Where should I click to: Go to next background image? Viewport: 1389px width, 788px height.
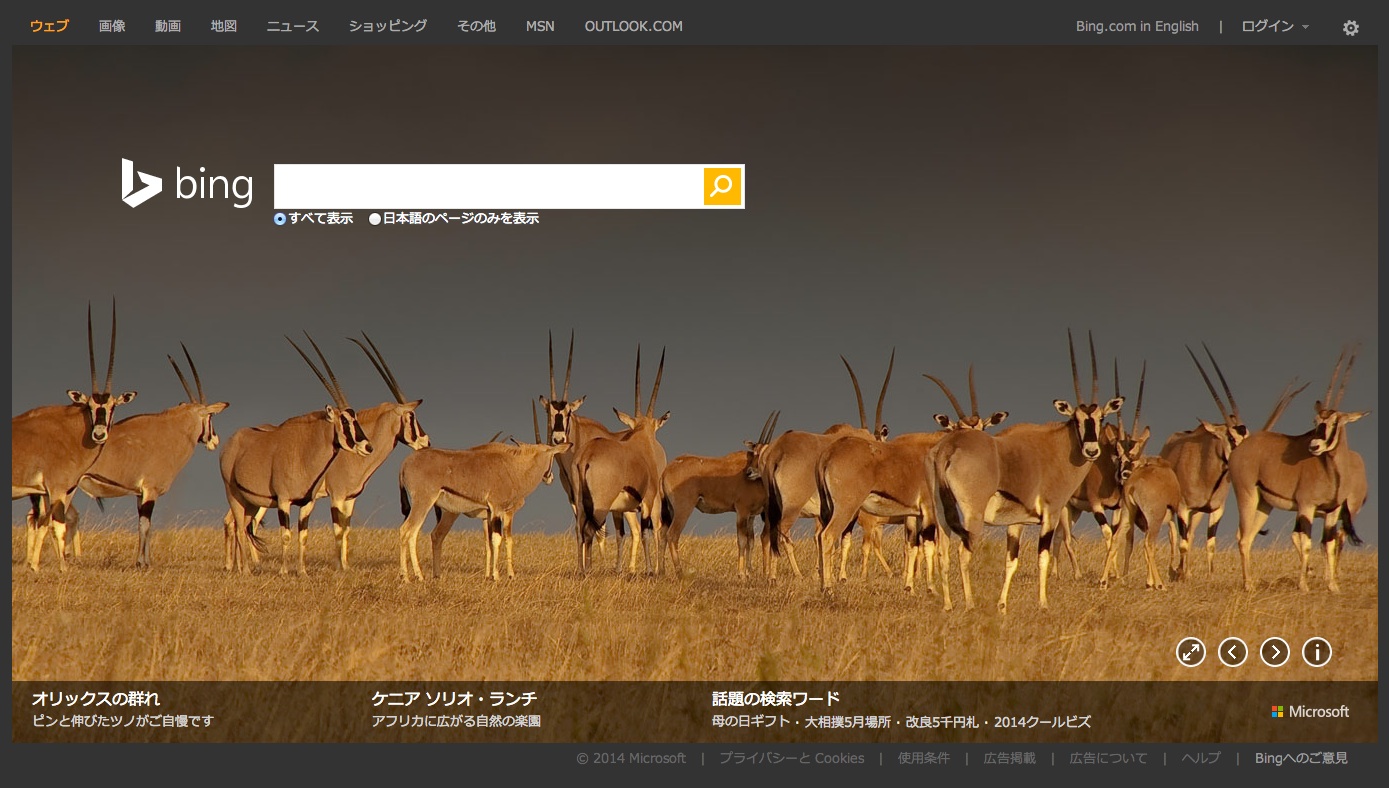pos(1274,652)
